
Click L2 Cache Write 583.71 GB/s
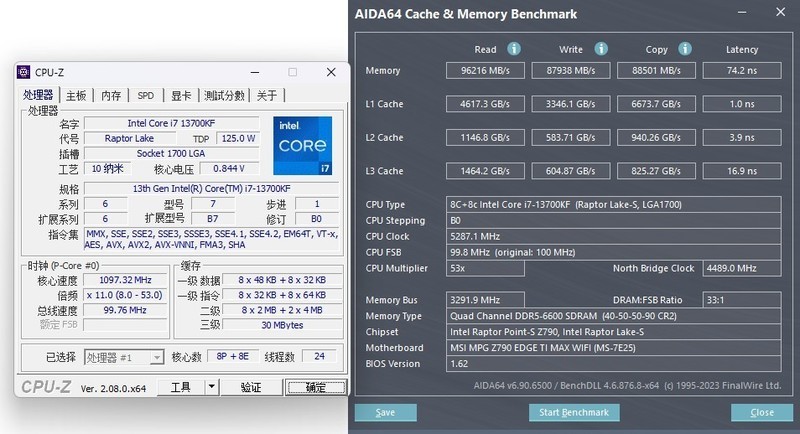pos(571,138)
